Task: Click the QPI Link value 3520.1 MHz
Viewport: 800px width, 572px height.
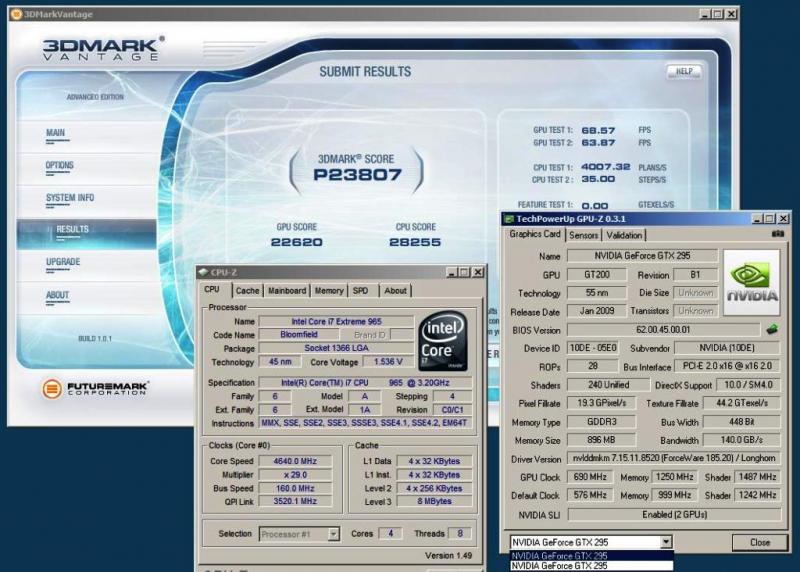Action: 295,501
